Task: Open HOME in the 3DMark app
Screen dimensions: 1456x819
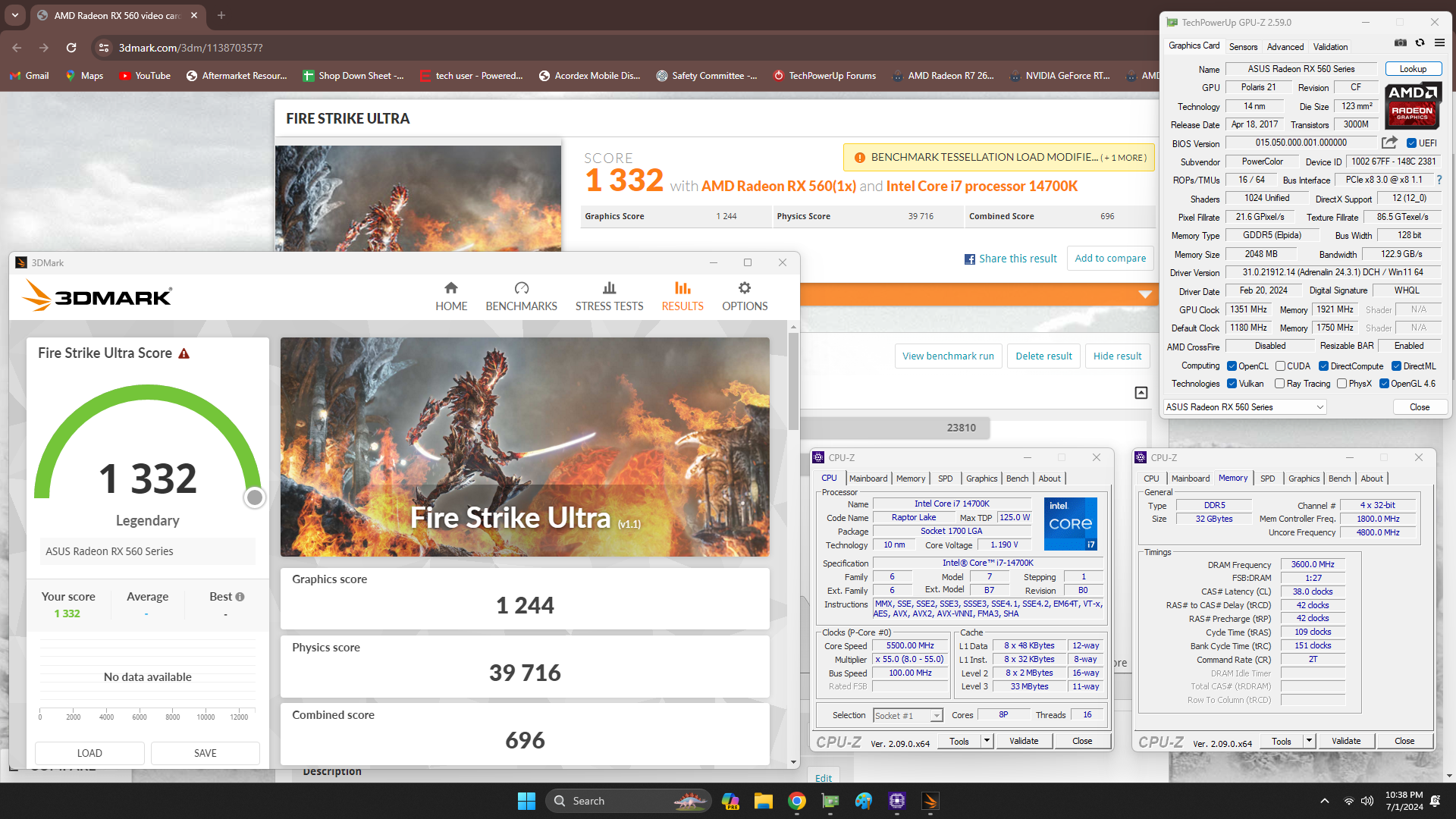Action: pos(451,297)
